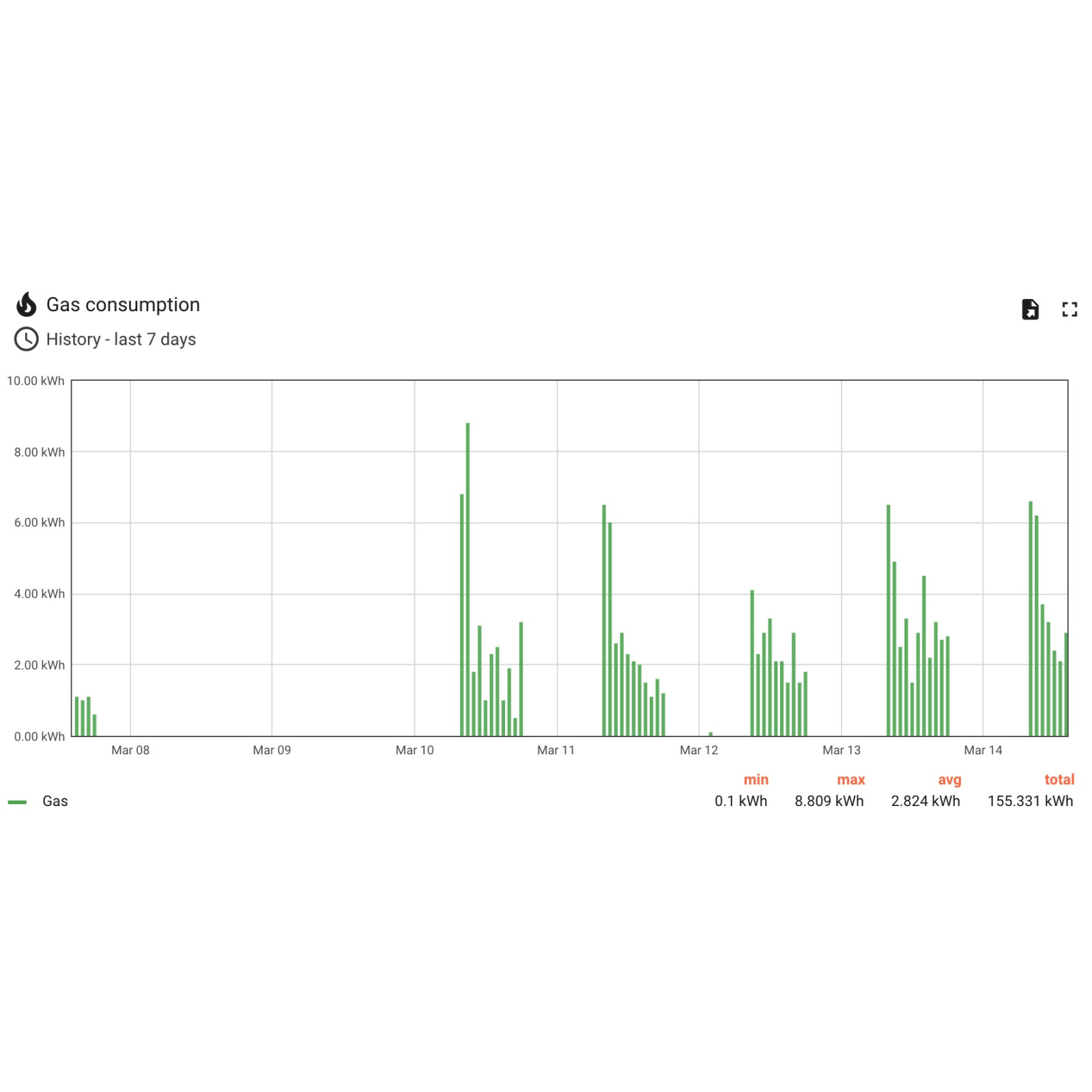Click the '10.00 kWh' y-axis label
Viewport: 1092px width, 1092px height.
coord(35,381)
